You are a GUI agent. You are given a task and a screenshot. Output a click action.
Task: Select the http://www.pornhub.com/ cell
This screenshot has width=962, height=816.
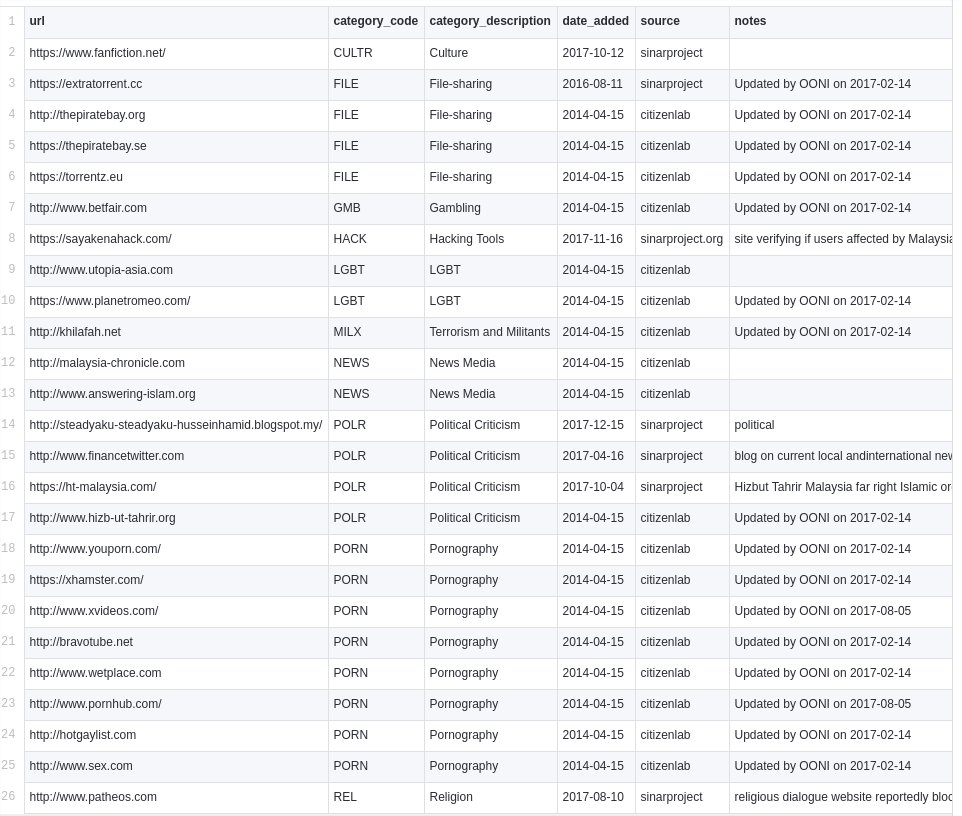tap(176, 704)
